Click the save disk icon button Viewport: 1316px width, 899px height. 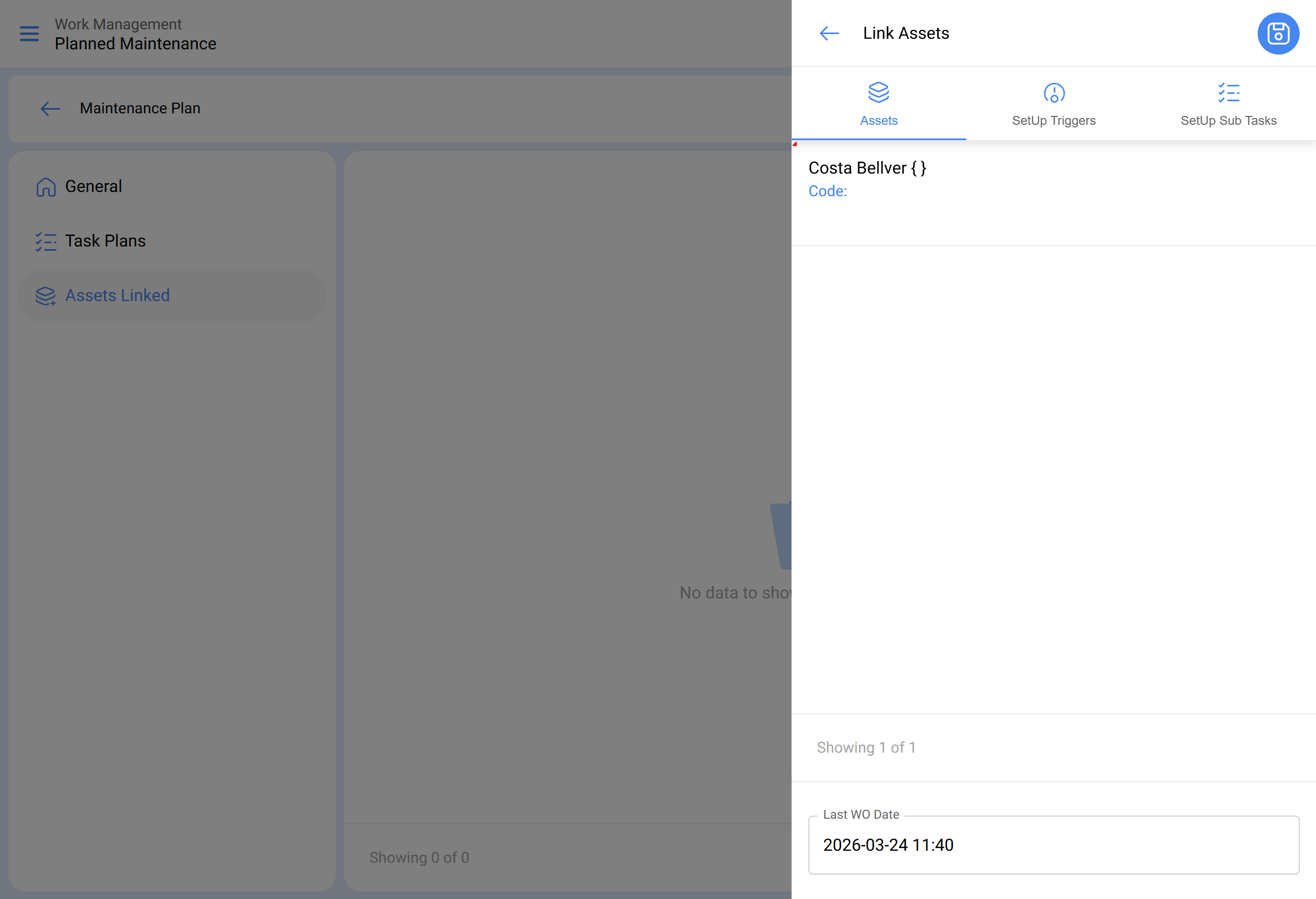(1278, 34)
